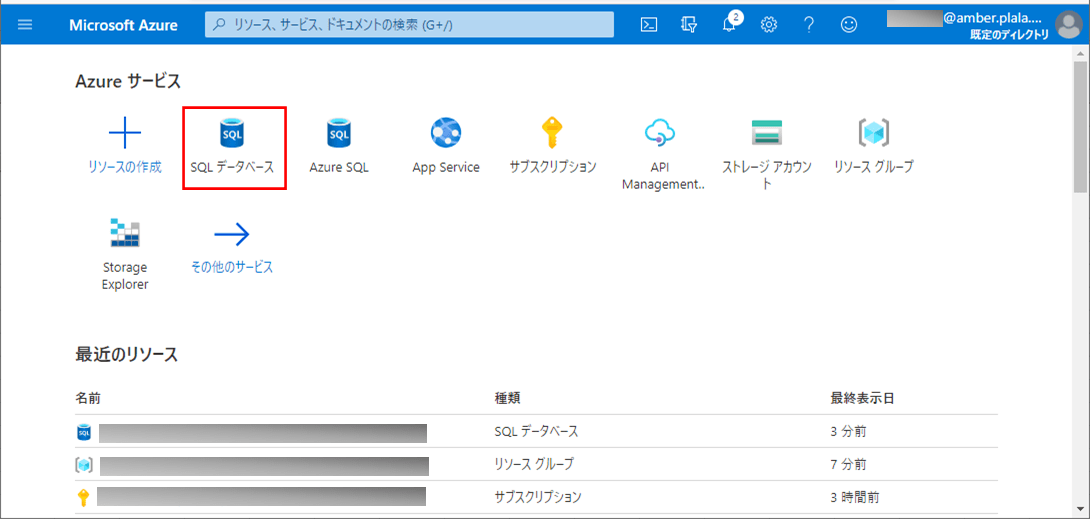Image resolution: width=1090 pixels, height=519 pixels.
Task: Click the リソースの作成 link label
Action: coord(125,167)
